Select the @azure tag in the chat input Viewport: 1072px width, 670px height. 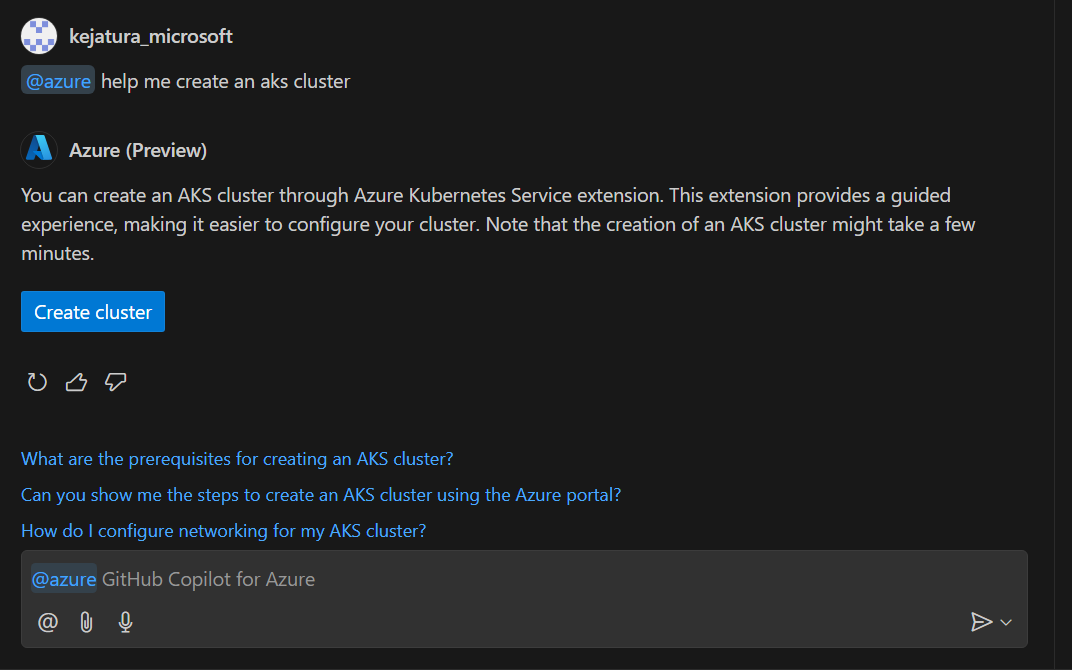[64, 579]
